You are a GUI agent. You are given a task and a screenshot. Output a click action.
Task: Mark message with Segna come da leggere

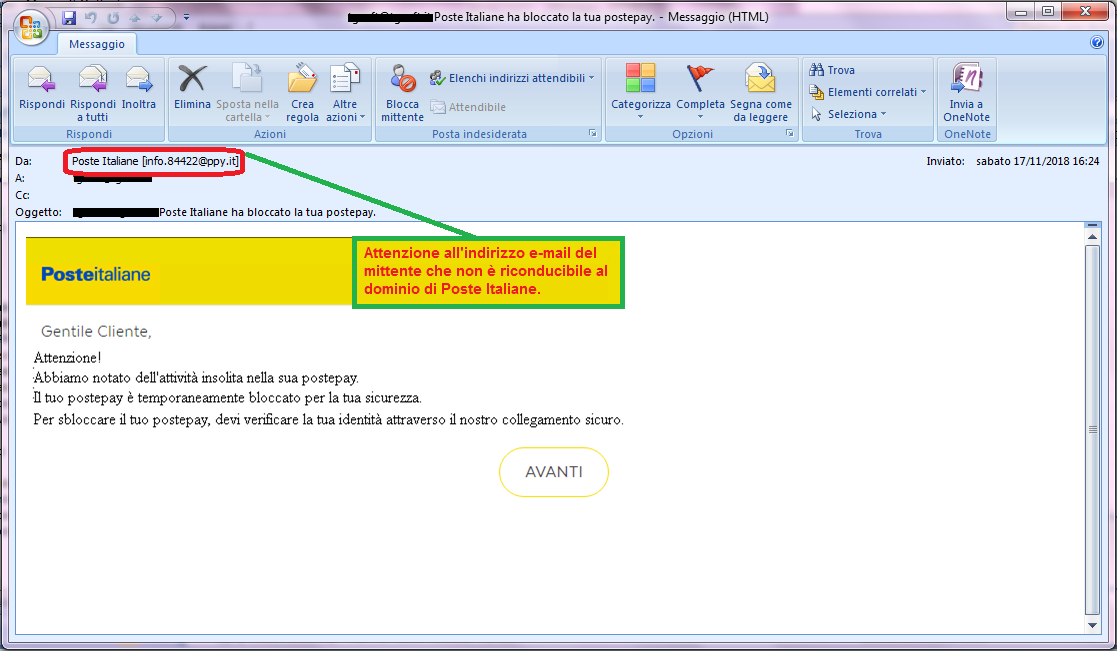(761, 93)
